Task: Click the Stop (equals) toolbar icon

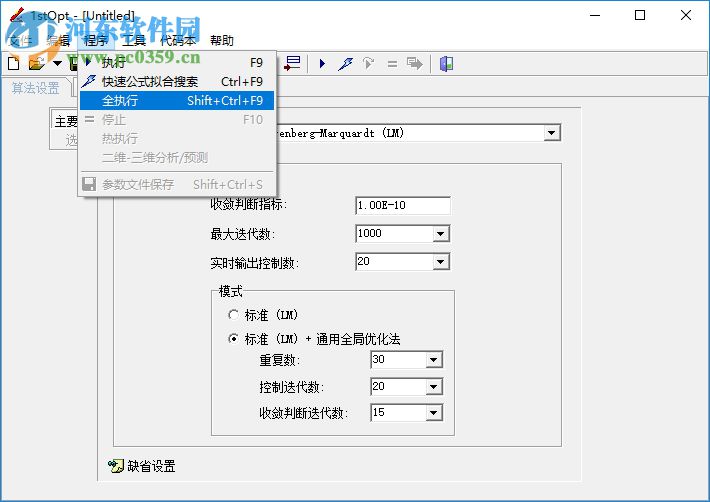Action: 392,64
